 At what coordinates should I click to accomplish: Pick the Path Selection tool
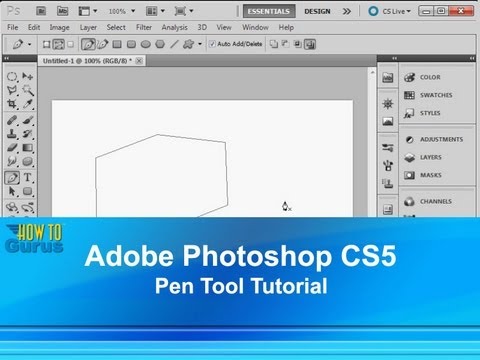coord(12,191)
